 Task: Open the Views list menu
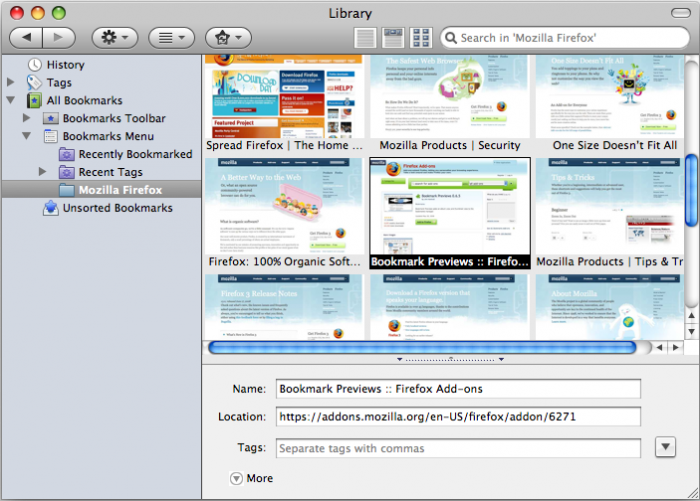171,38
